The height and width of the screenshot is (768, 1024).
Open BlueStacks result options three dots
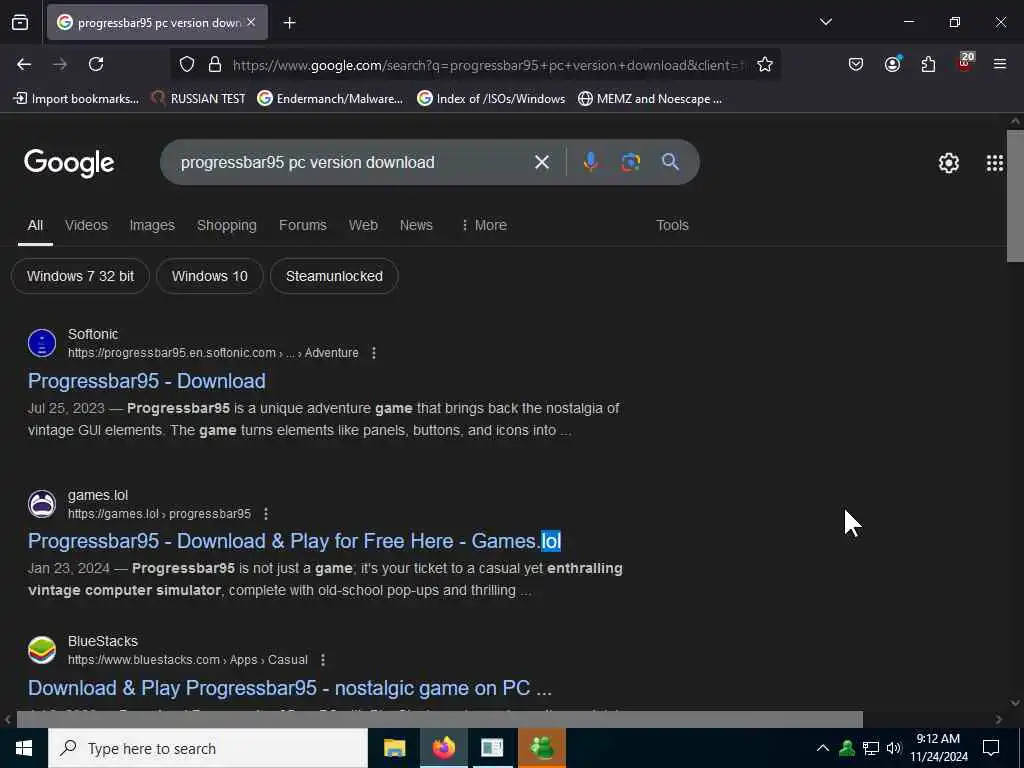[x=323, y=660]
